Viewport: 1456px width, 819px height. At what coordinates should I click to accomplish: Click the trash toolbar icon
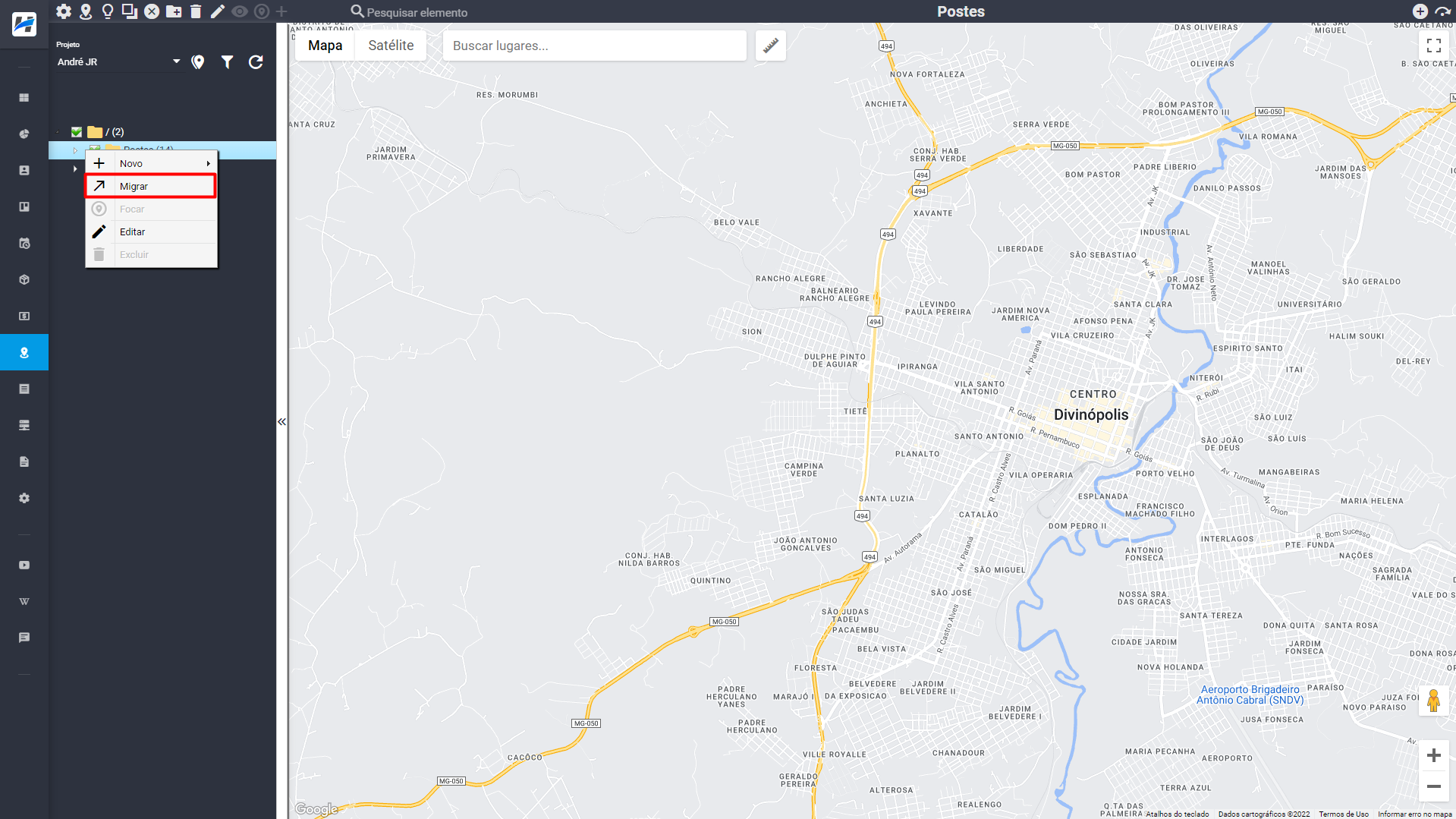(196, 11)
